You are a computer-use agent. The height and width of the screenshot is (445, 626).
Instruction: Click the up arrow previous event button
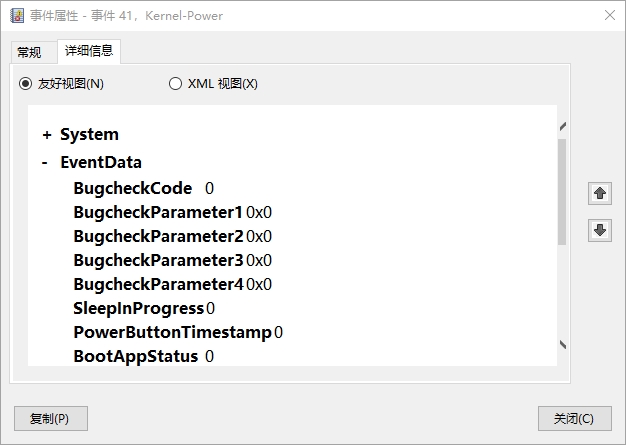600,194
